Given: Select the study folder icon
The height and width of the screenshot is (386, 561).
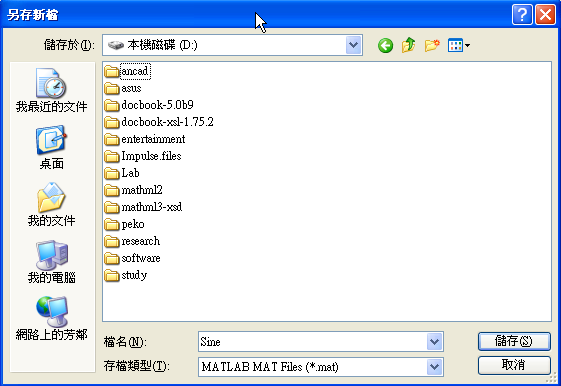Looking at the screenshot, I should tap(112, 275).
